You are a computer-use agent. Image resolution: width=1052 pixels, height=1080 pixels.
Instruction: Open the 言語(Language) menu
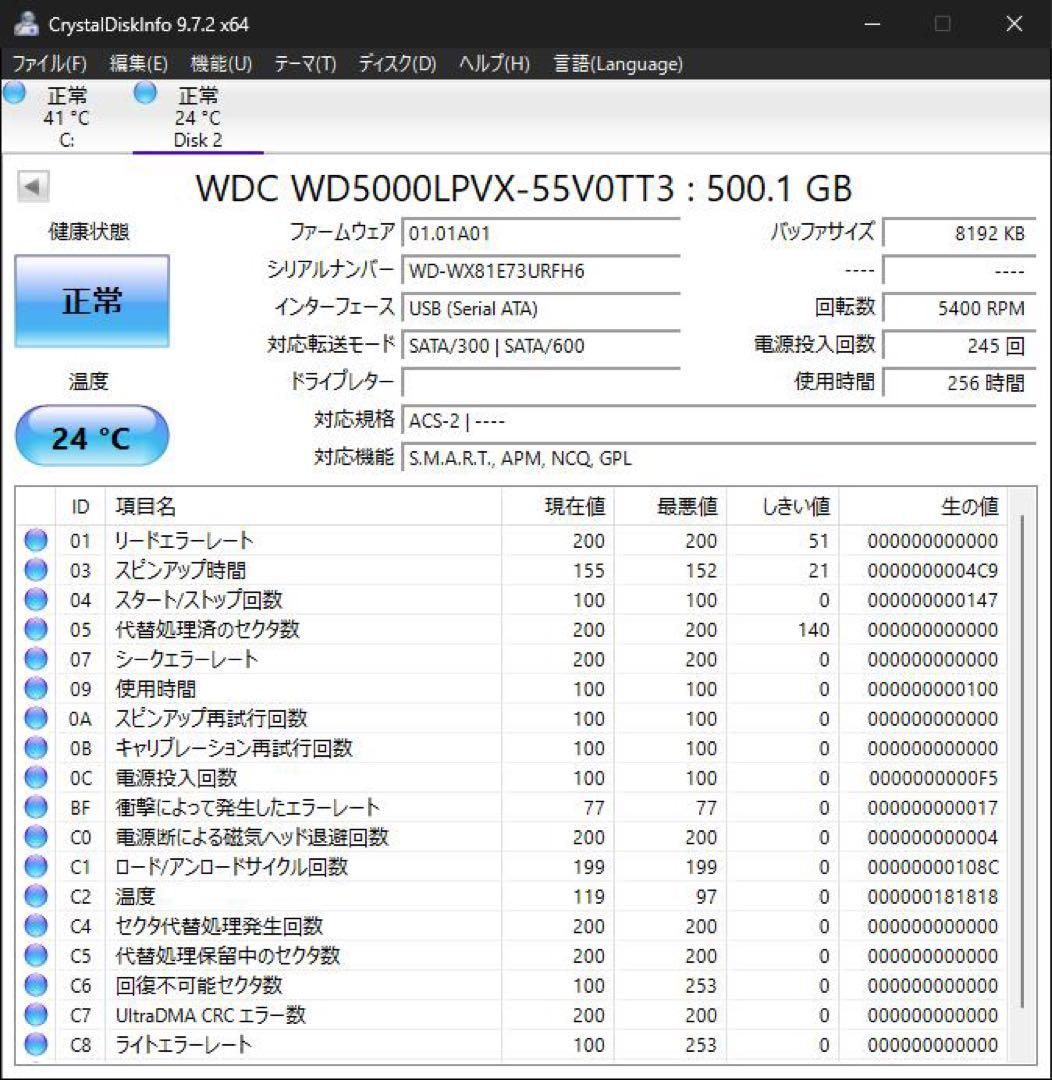(x=616, y=63)
